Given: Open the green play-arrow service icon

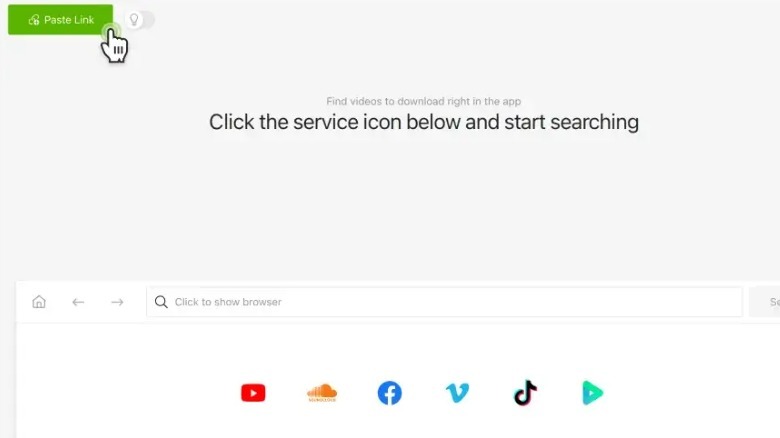Looking at the screenshot, I should point(592,393).
